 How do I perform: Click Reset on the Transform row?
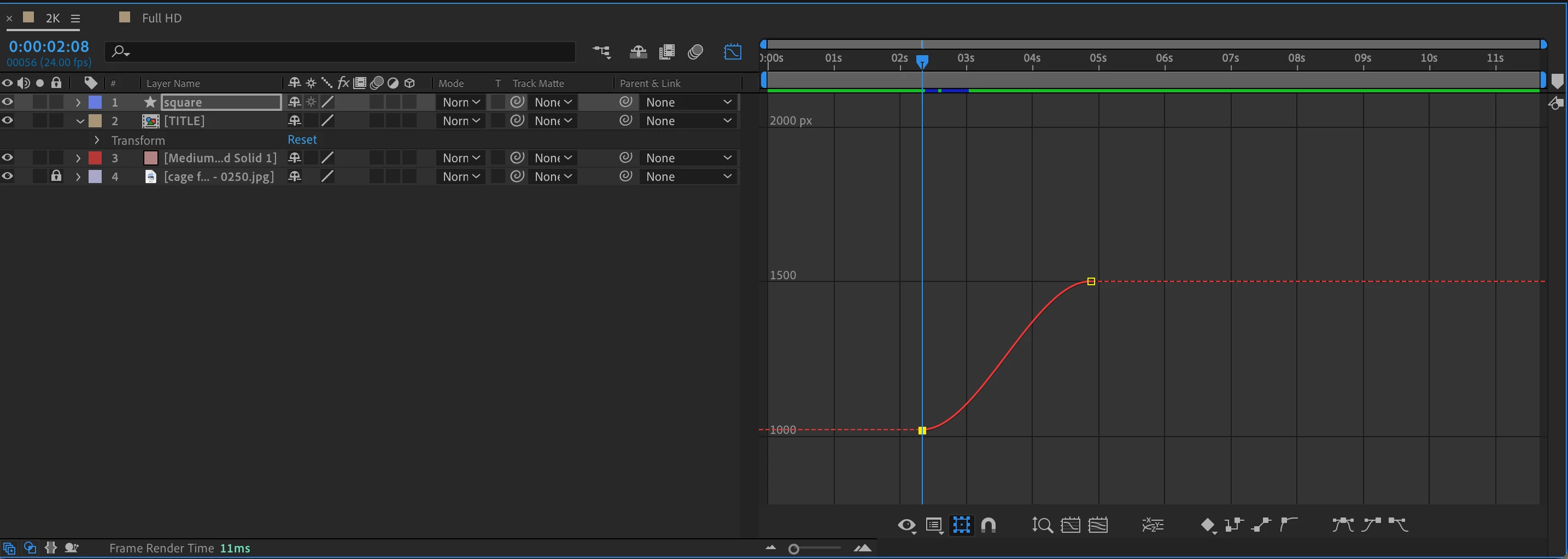[302, 140]
